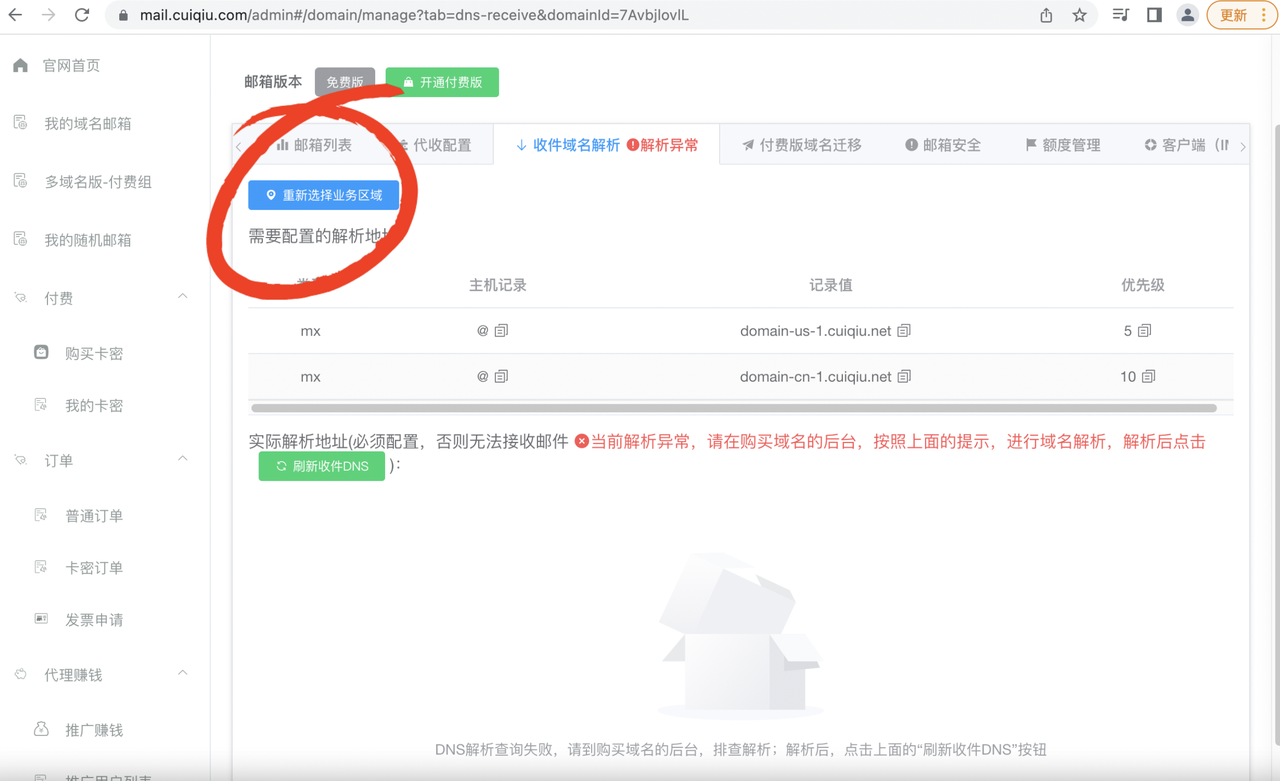Click the 记录值 column header
The image size is (1280, 781).
point(830,285)
